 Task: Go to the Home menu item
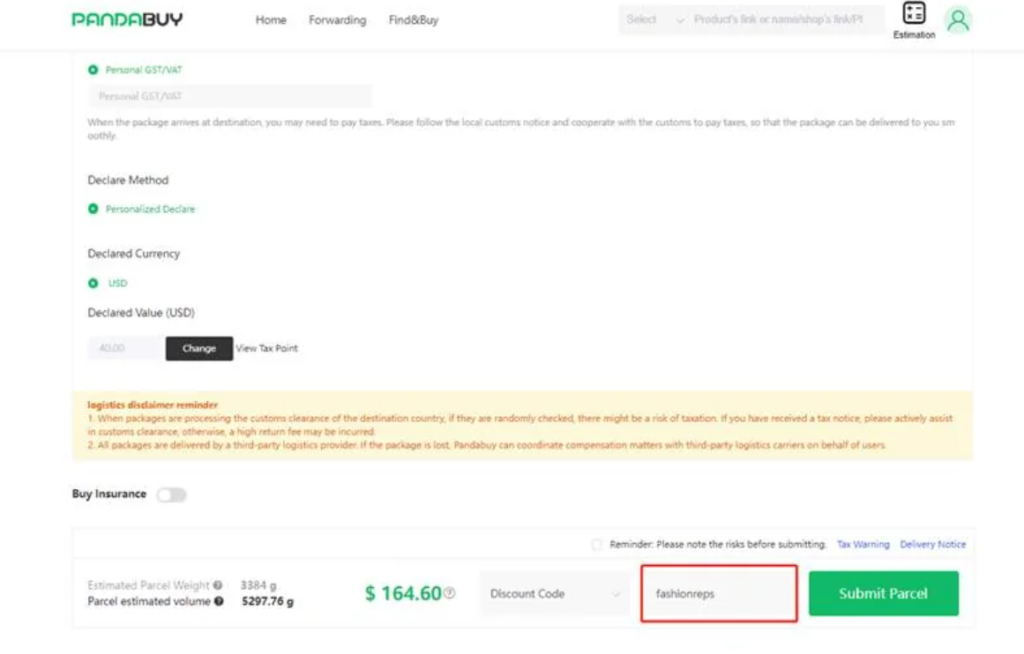tap(271, 20)
